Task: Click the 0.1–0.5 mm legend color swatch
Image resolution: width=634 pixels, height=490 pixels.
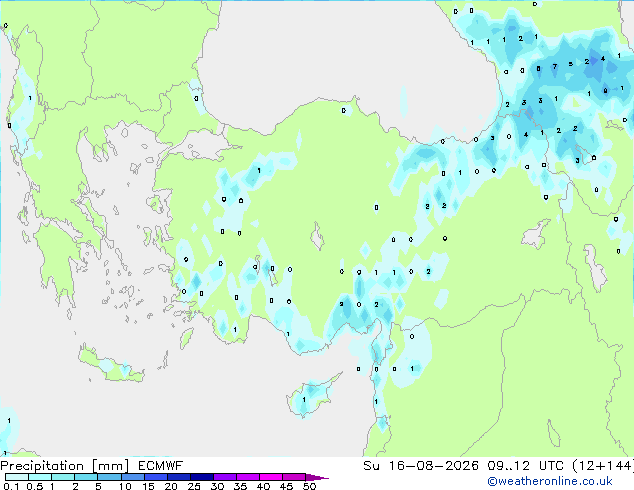Action: 17,477
